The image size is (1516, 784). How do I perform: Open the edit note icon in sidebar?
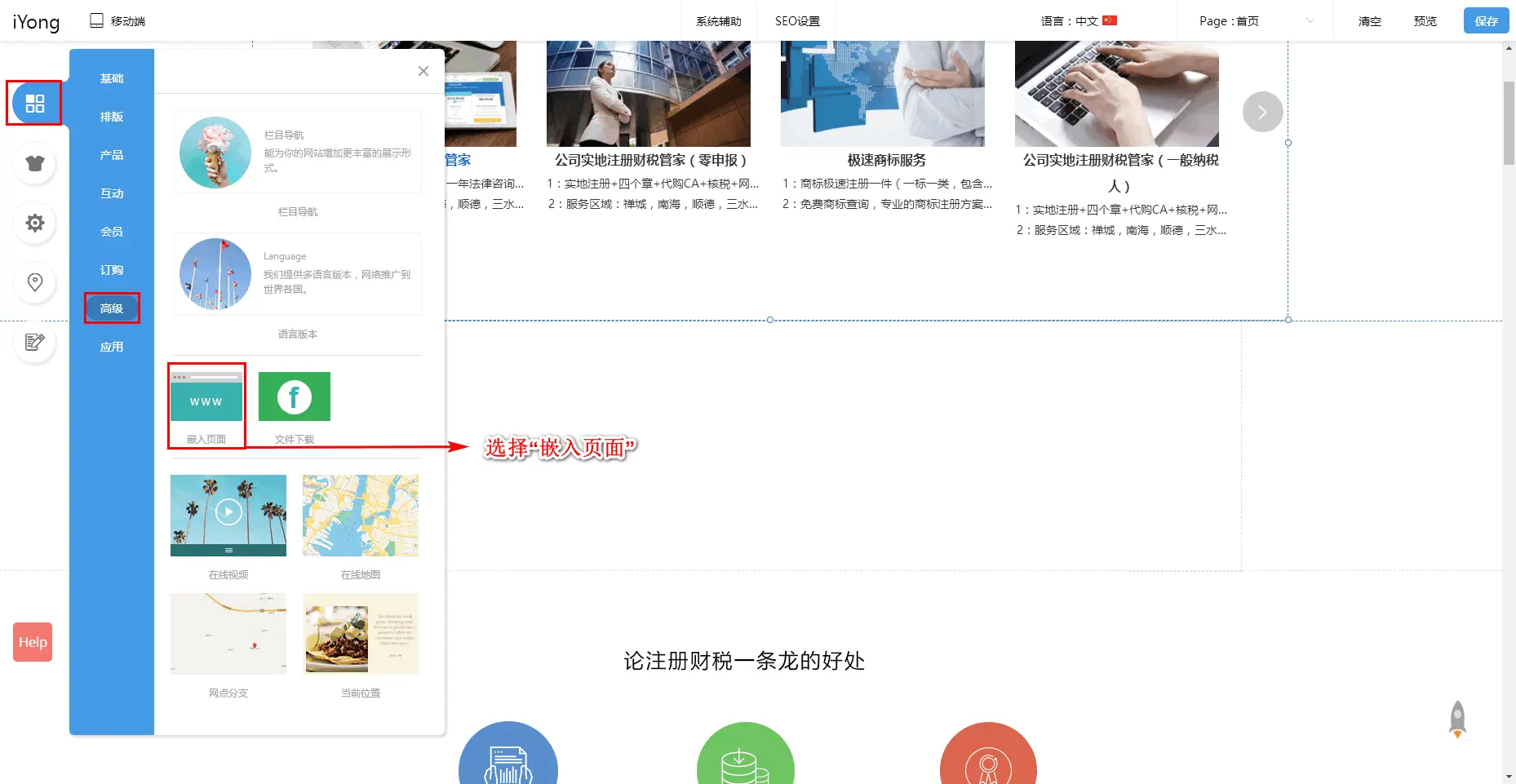[x=34, y=342]
